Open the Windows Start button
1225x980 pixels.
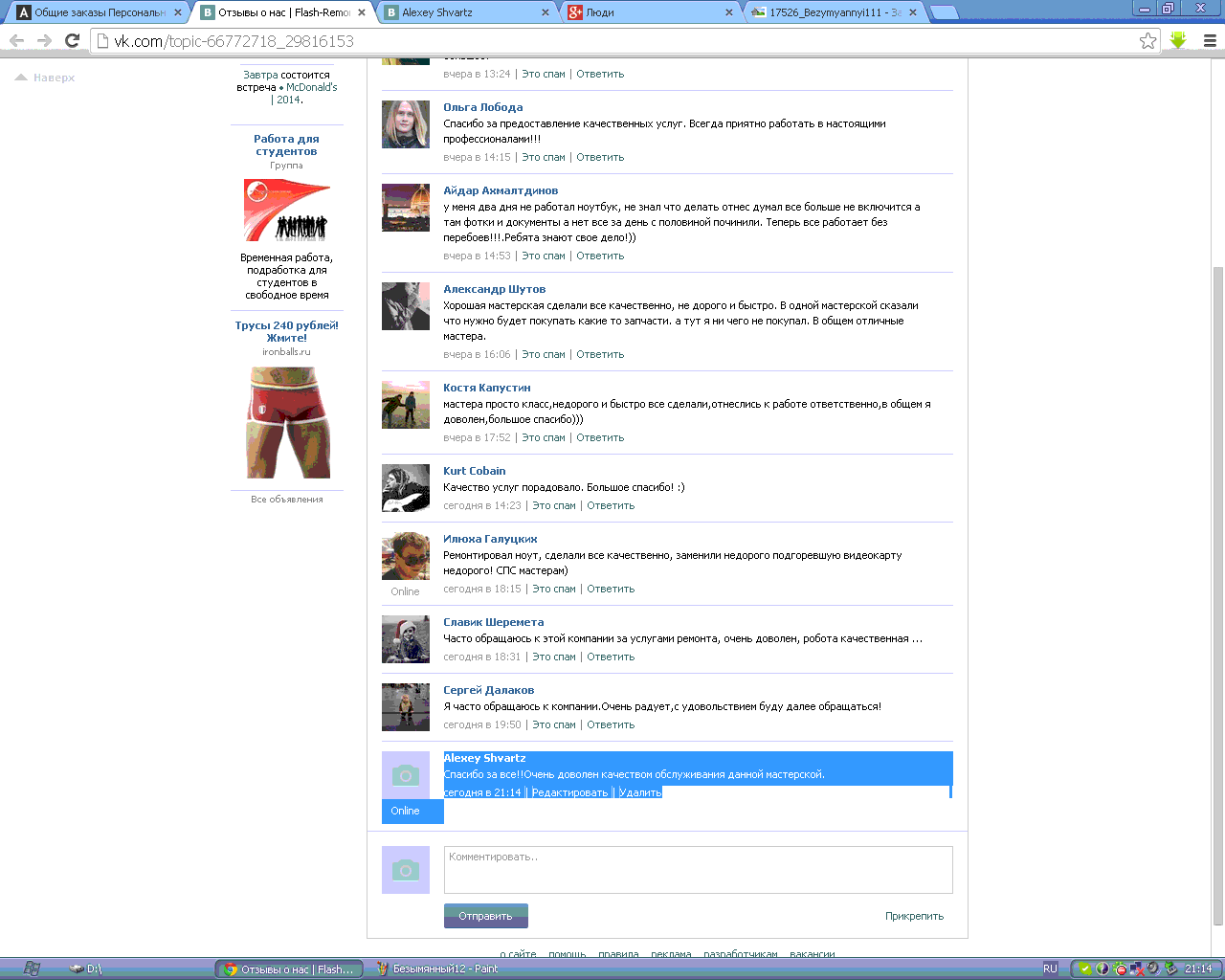point(32,969)
